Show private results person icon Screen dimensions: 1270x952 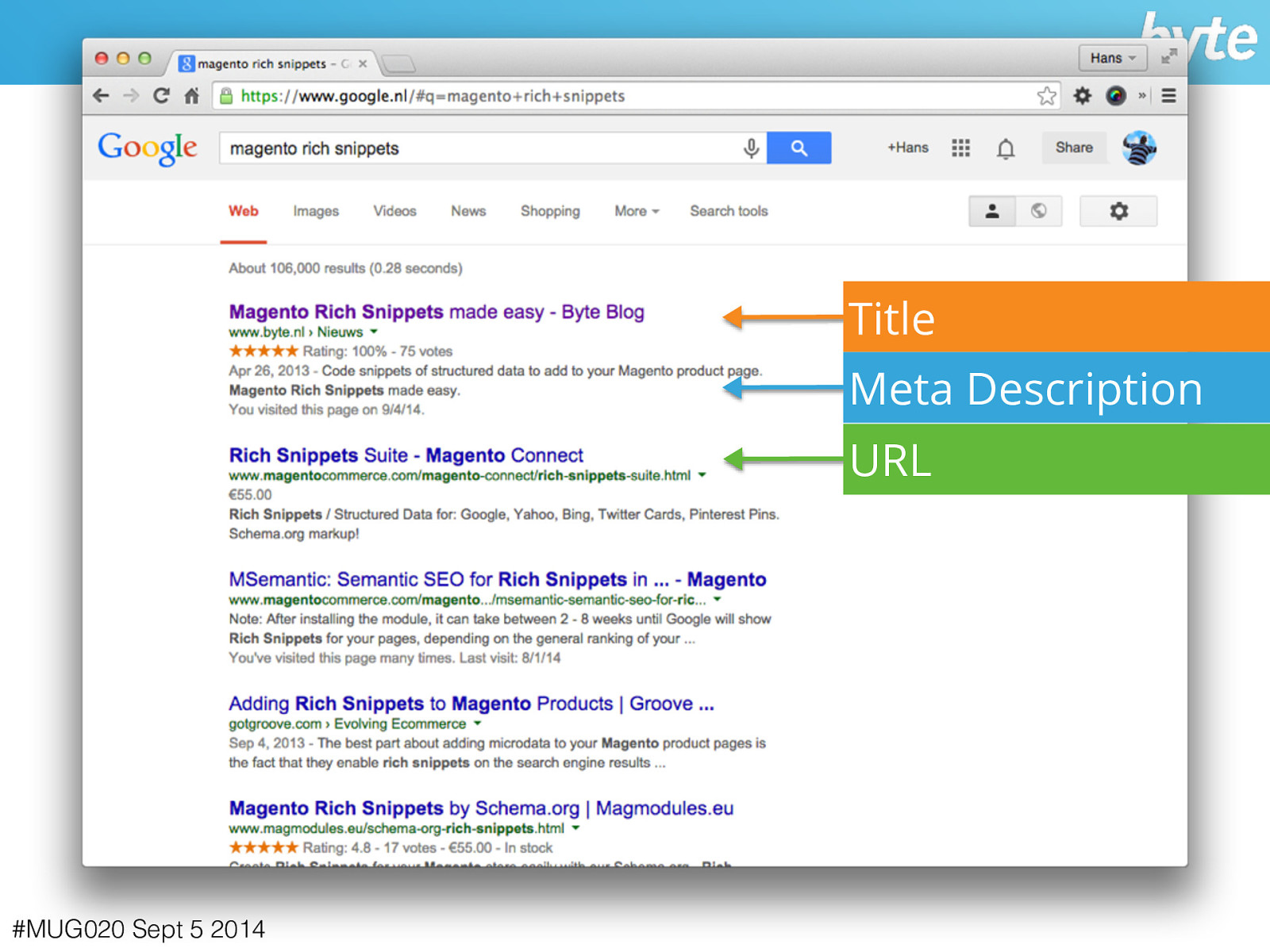(x=992, y=211)
